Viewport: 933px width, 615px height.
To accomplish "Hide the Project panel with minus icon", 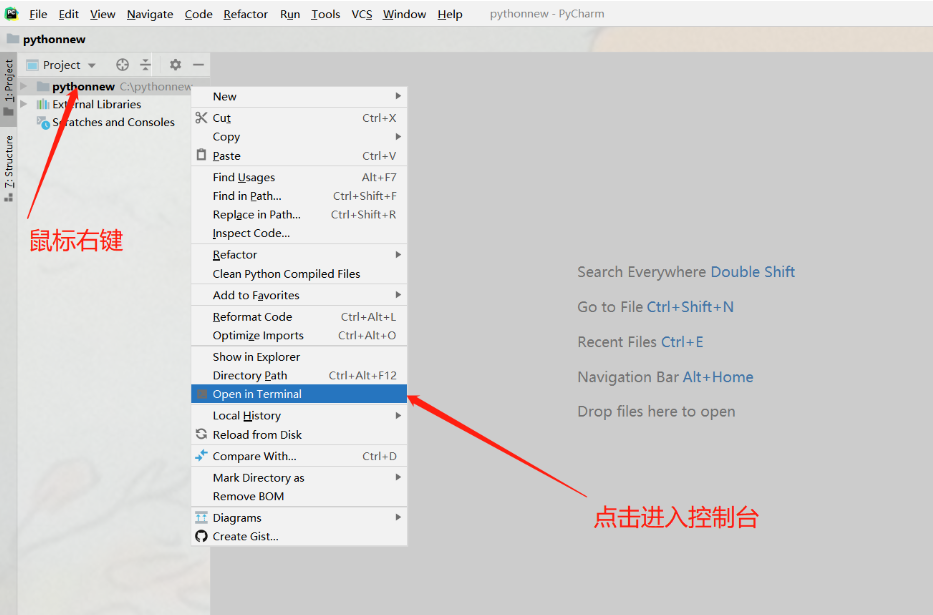I will pos(199,64).
